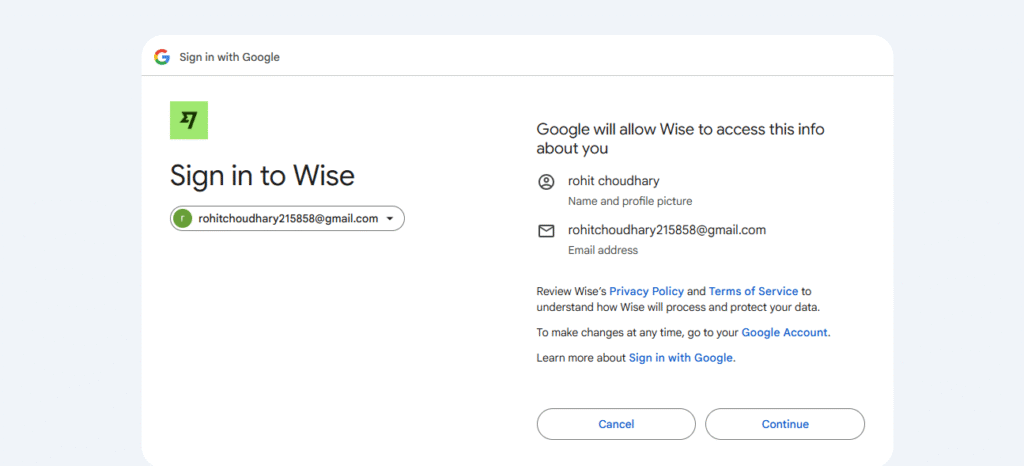Click the Google G logo
1024x466 pixels.
point(162,57)
